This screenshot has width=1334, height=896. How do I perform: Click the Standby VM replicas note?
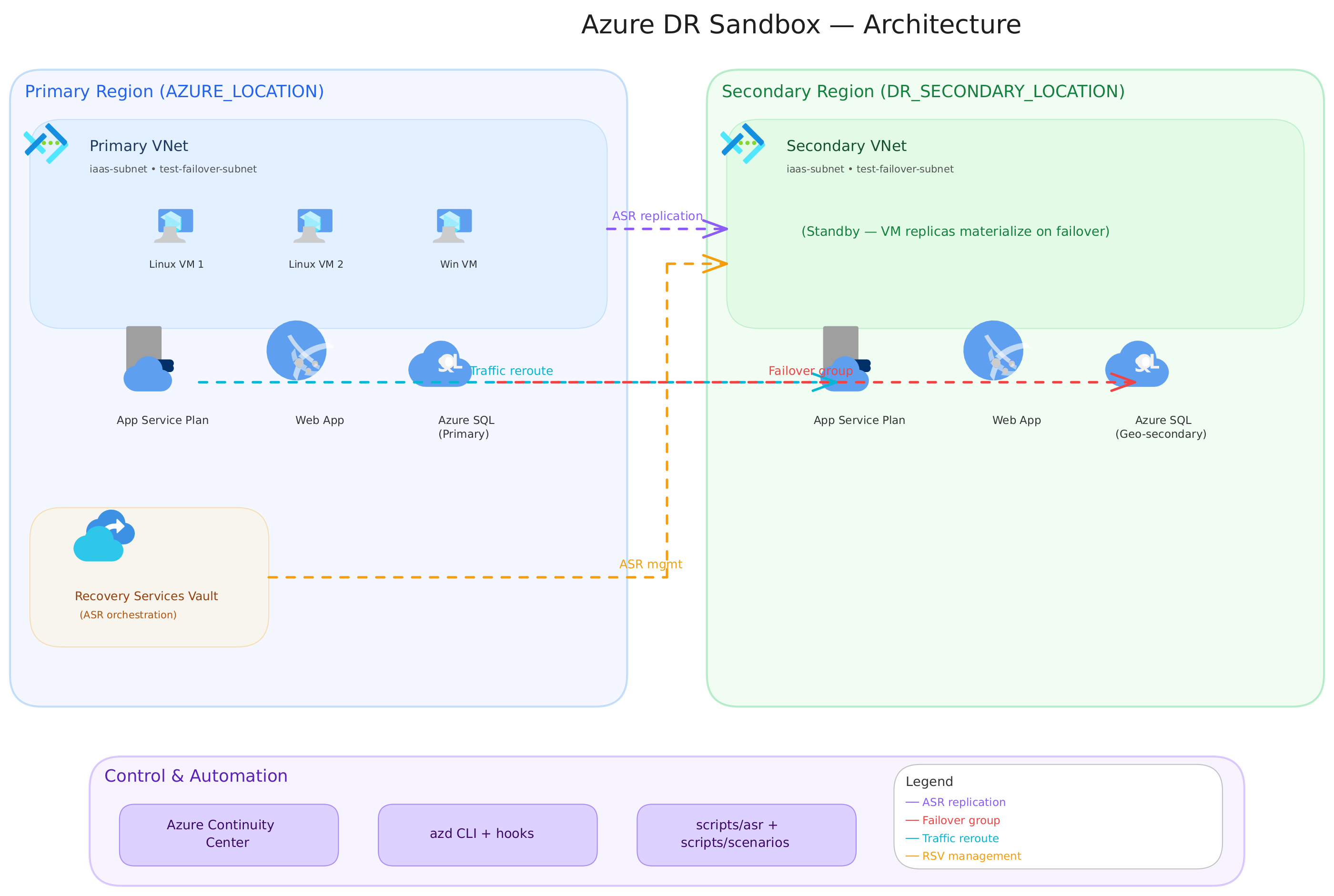pos(955,232)
